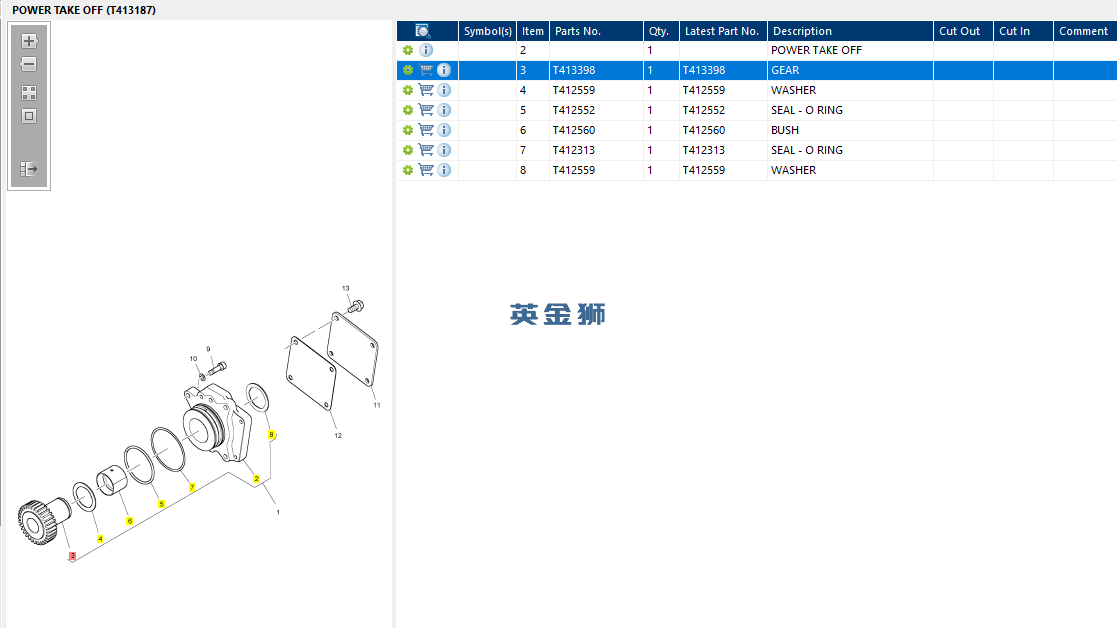Sort by Description column header
The width and height of the screenshot is (1117, 628).
click(x=850, y=31)
